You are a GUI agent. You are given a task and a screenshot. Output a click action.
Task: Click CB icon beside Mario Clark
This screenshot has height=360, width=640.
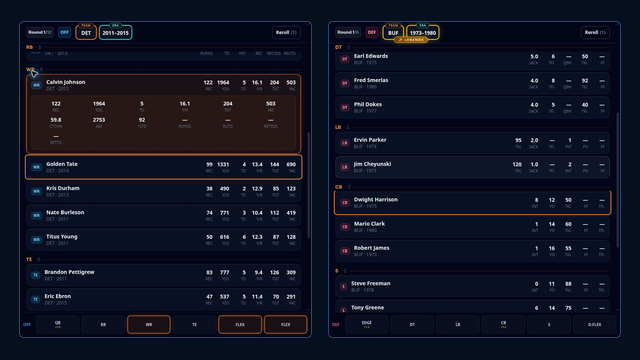[344, 227]
